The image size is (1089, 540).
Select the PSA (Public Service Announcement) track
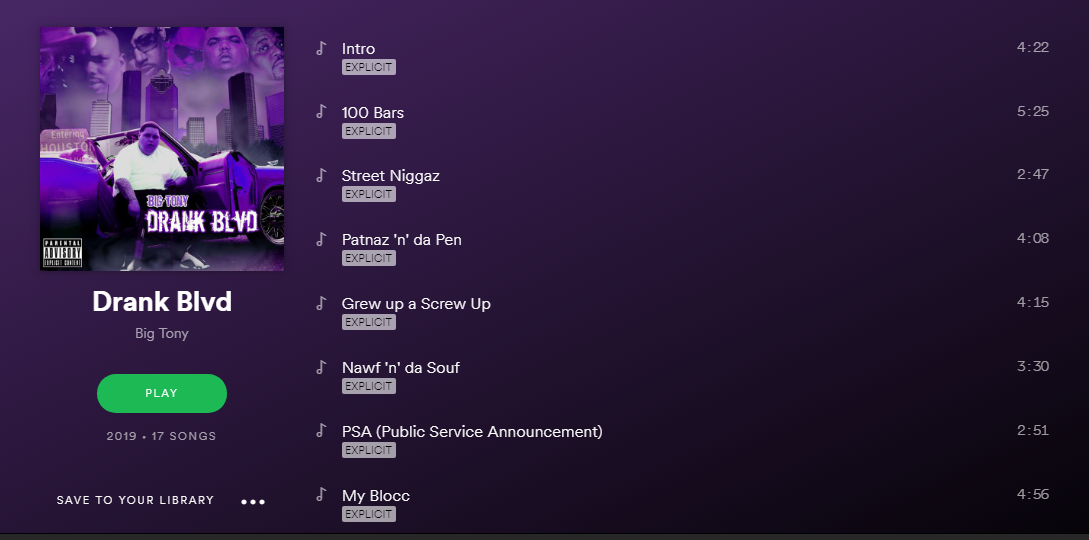[472, 432]
